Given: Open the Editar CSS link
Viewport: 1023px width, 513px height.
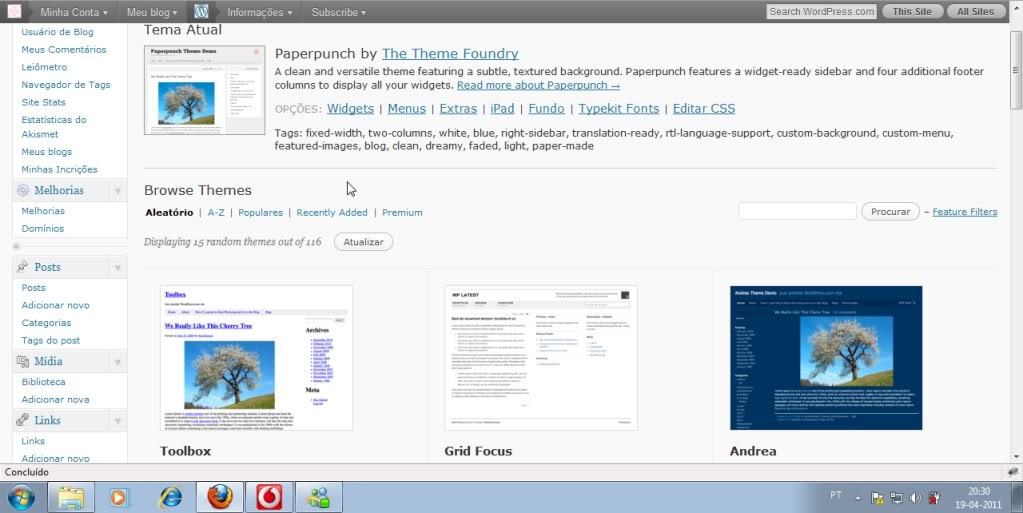Looking at the screenshot, I should point(703,108).
